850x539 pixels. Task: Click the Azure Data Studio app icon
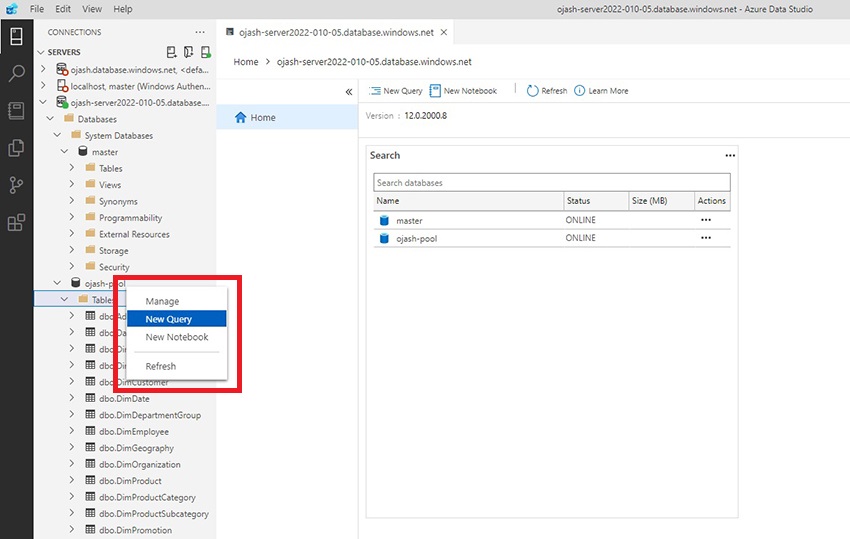(11, 9)
